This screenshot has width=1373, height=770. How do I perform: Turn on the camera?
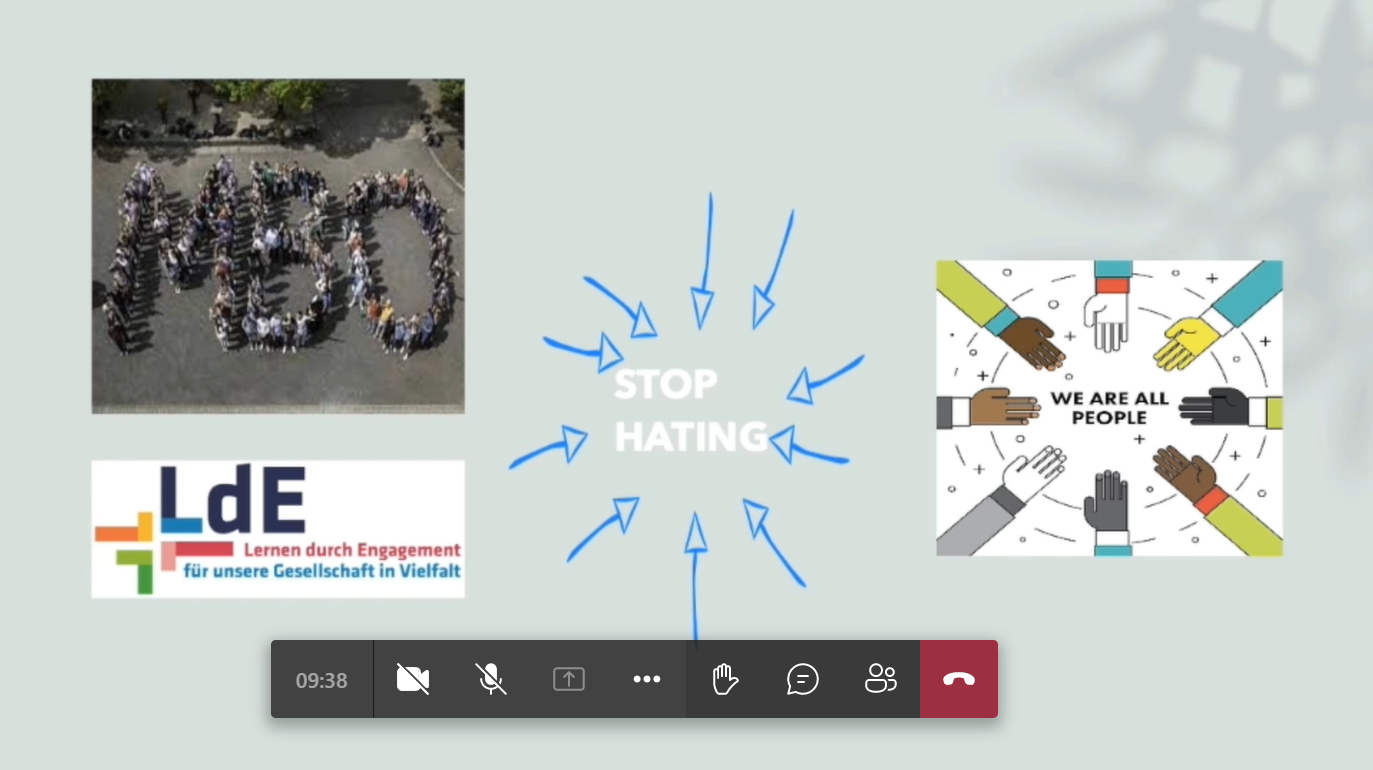[x=412, y=679]
